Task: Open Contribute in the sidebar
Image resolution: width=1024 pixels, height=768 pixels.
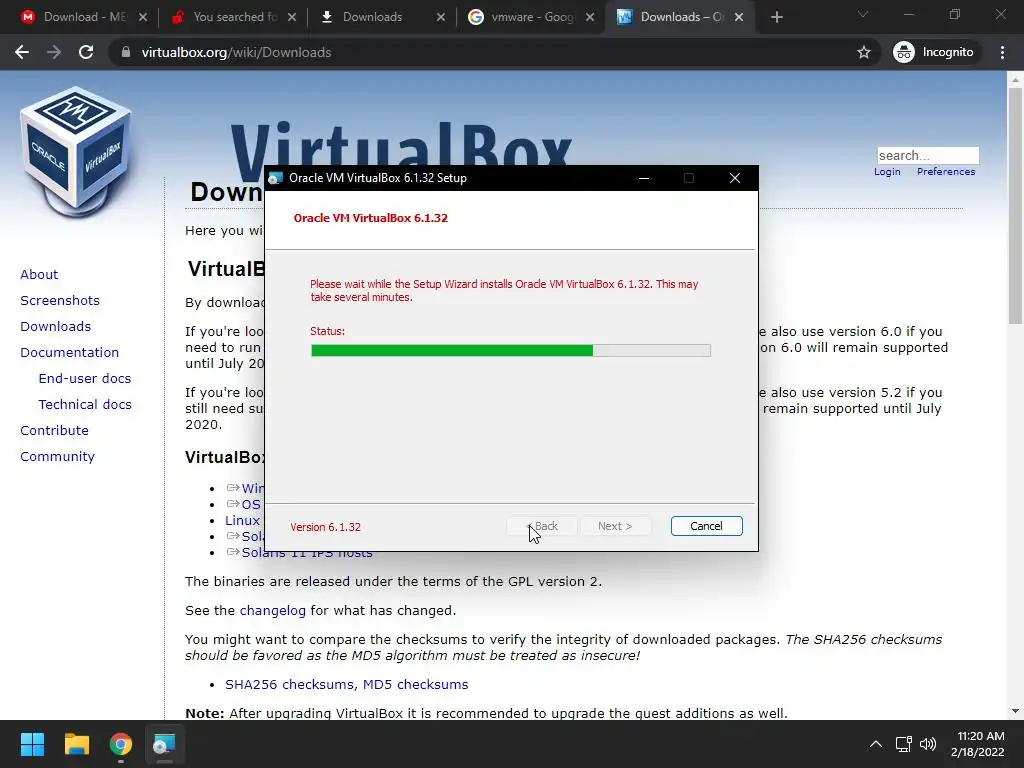Action: [54, 430]
